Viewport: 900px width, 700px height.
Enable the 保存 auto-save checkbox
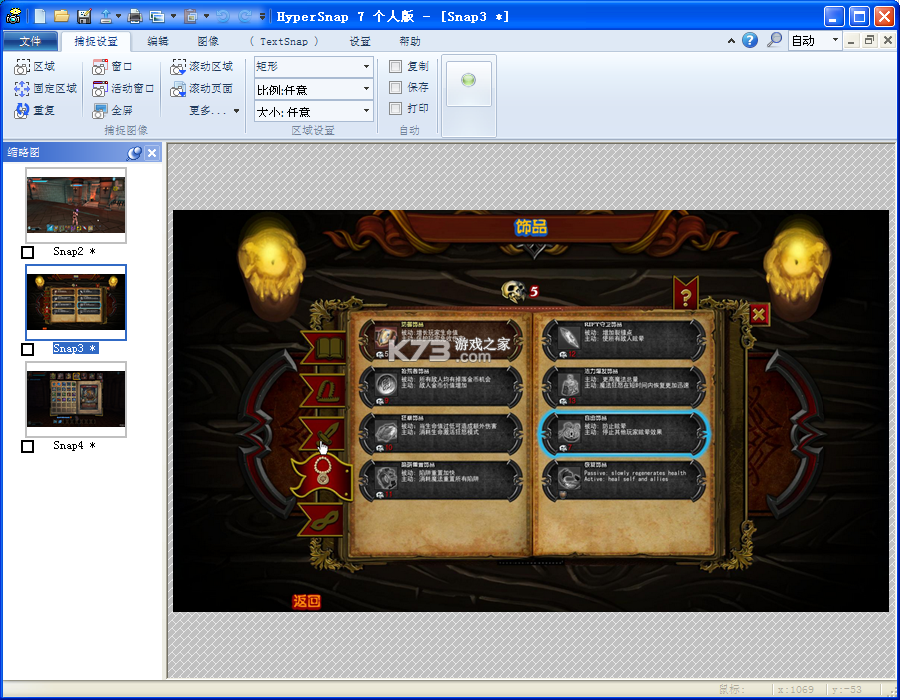(395, 87)
